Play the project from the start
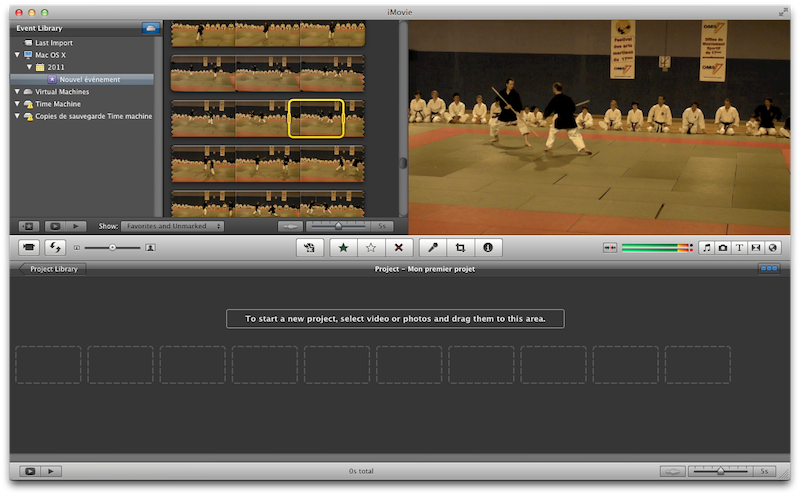Screen dimensions: 800x495 coord(51,471)
